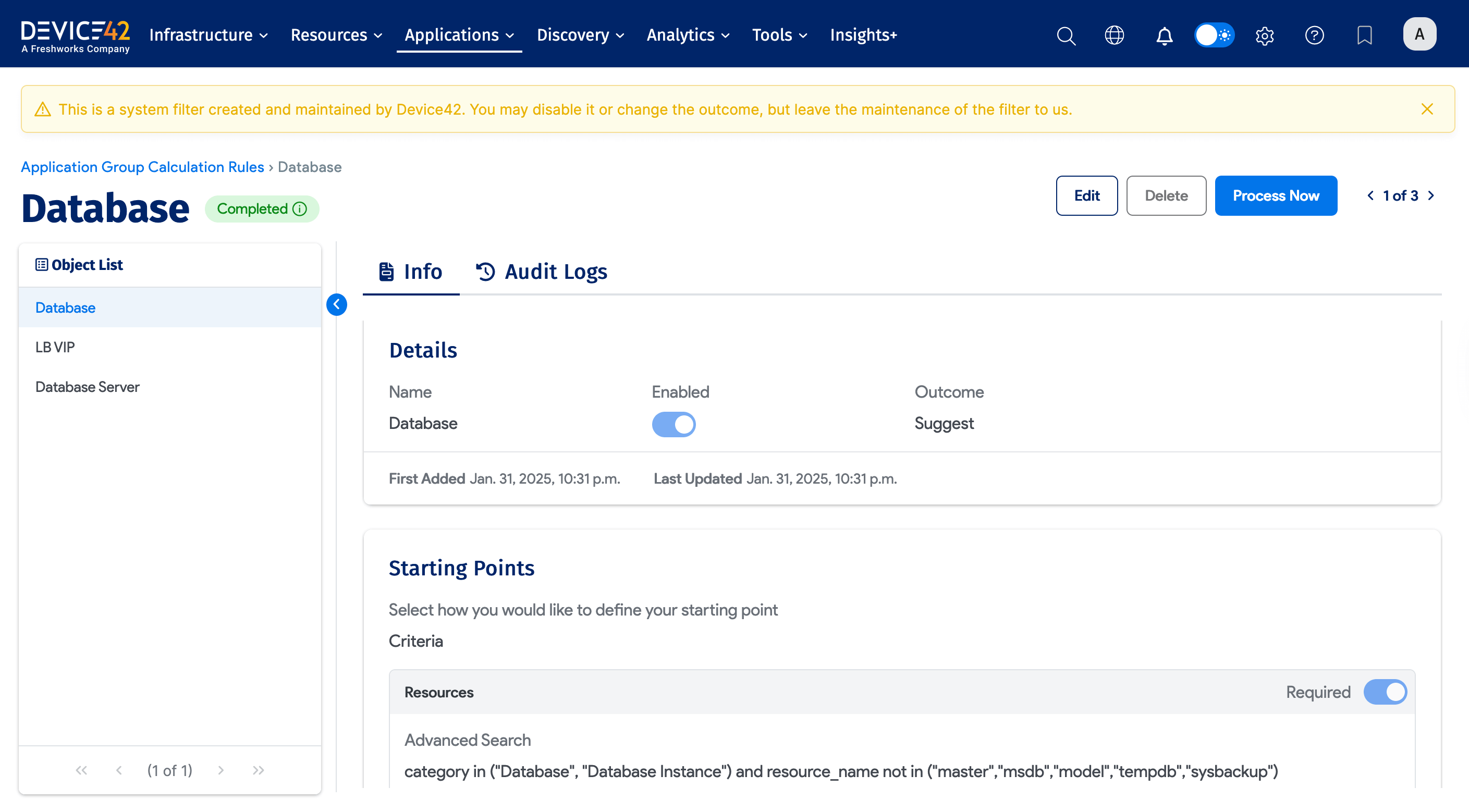Select LB VIP in Object List

point(55,347)
